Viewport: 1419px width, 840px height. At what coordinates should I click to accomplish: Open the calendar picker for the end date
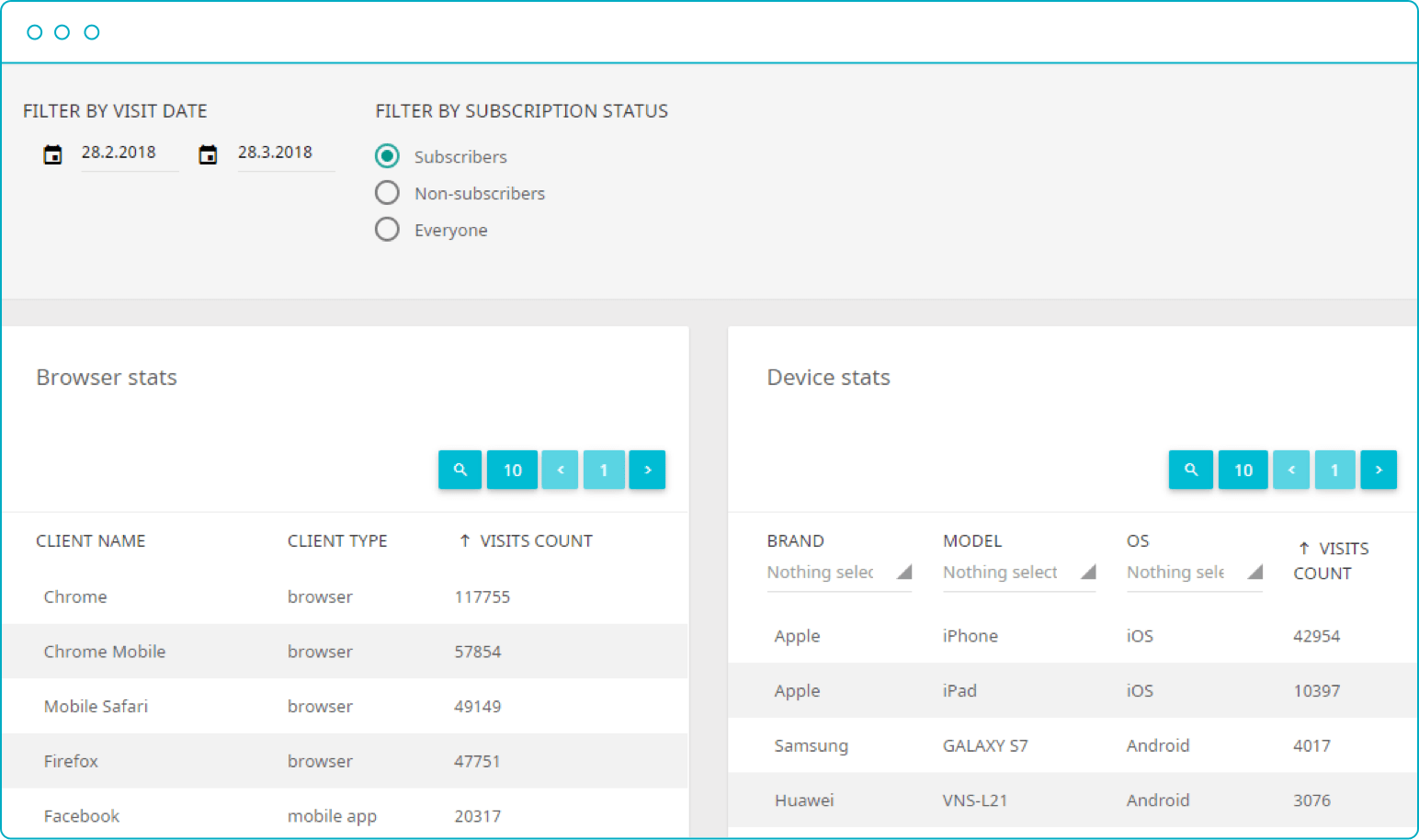pyautogui.click(x=208, y=153)
